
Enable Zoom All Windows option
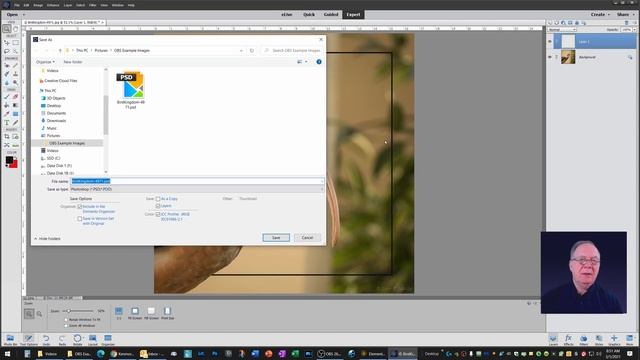click(66, 326)
